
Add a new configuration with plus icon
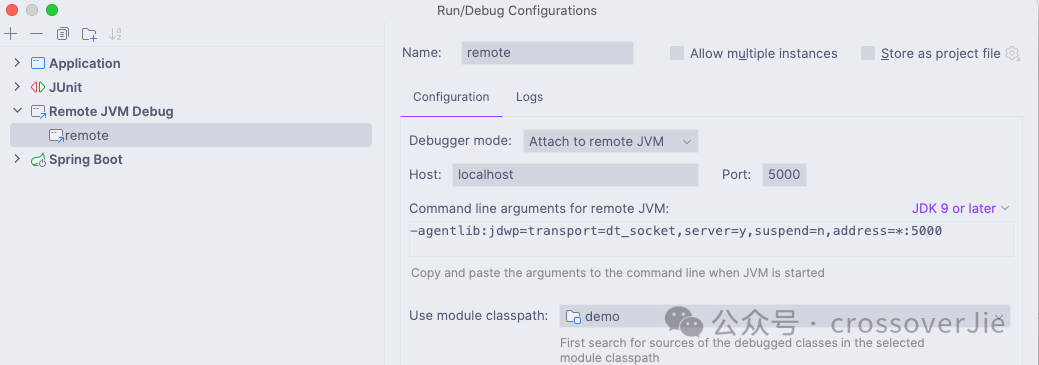coord(10,34)
